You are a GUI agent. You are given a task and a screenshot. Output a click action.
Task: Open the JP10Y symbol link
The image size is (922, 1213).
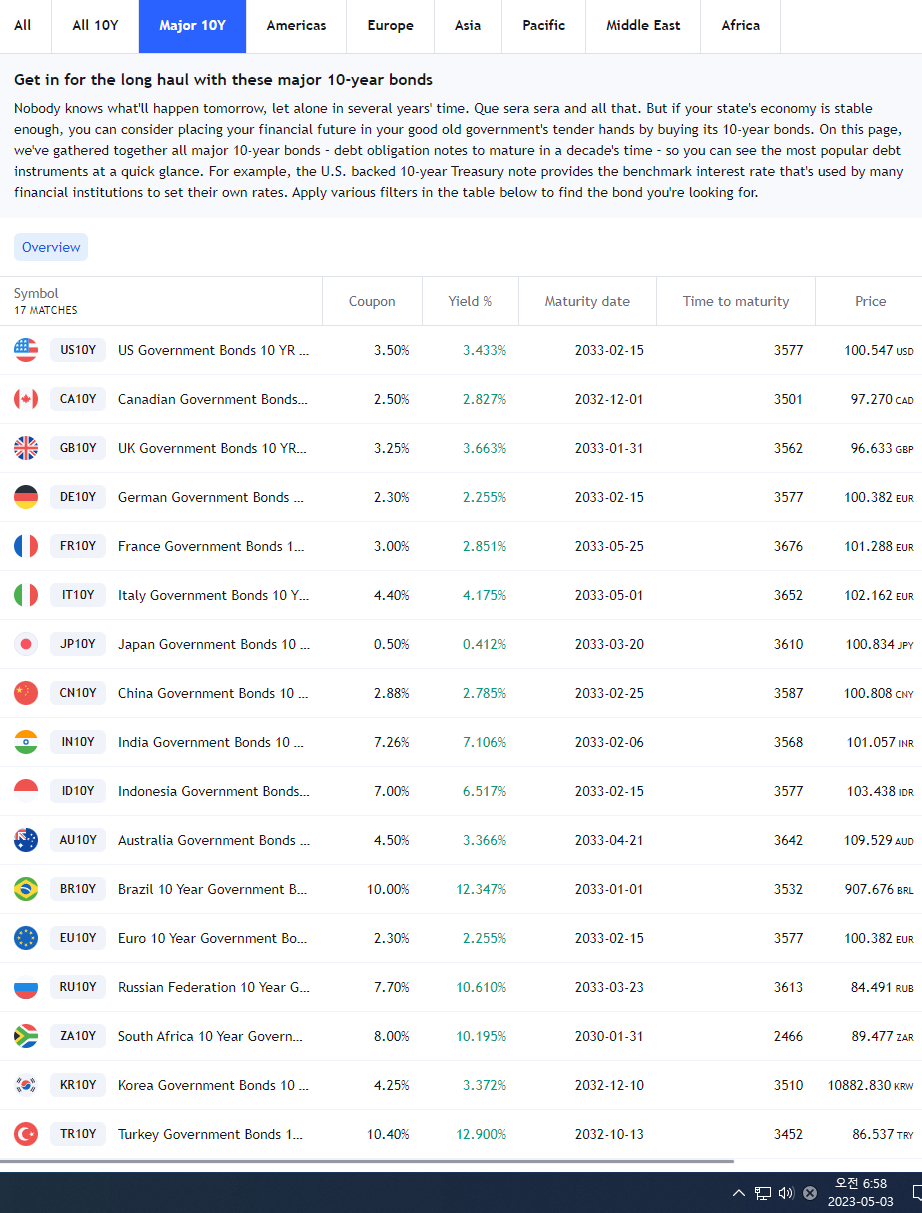coord(78,644)
